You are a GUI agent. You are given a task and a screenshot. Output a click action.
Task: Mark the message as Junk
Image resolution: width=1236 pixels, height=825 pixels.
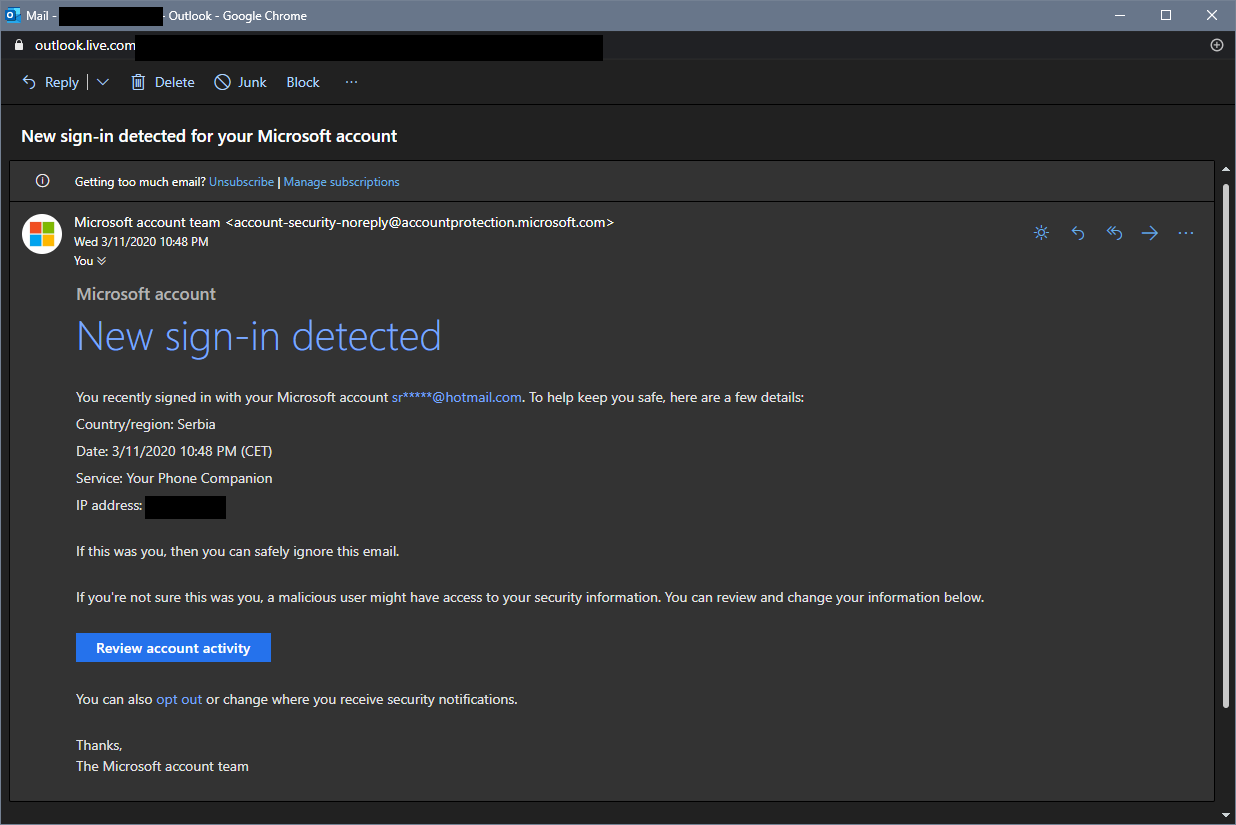pyautogui.click(x=240, y=82)
